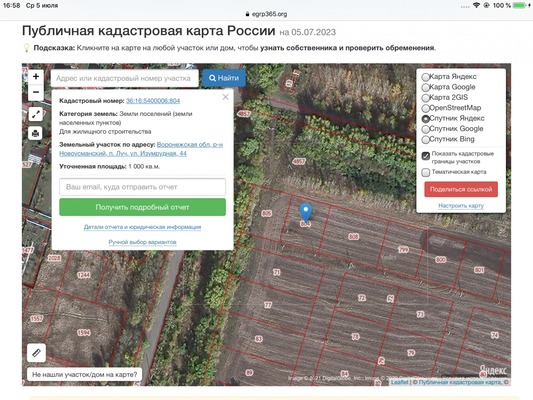
Task: Click 'Уточненная площадь: 1 000 кв.м.' text
Action: pos(109,167)
